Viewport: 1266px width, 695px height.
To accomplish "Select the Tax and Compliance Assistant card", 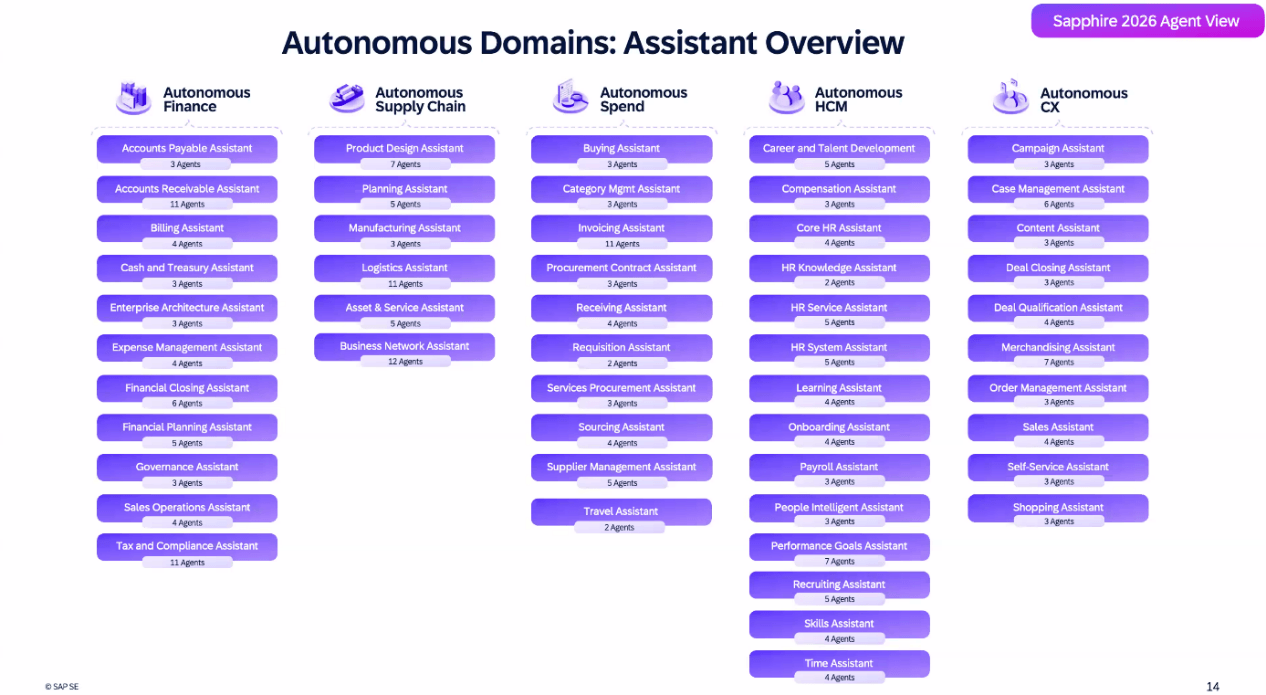I will [x=187, y=546].
